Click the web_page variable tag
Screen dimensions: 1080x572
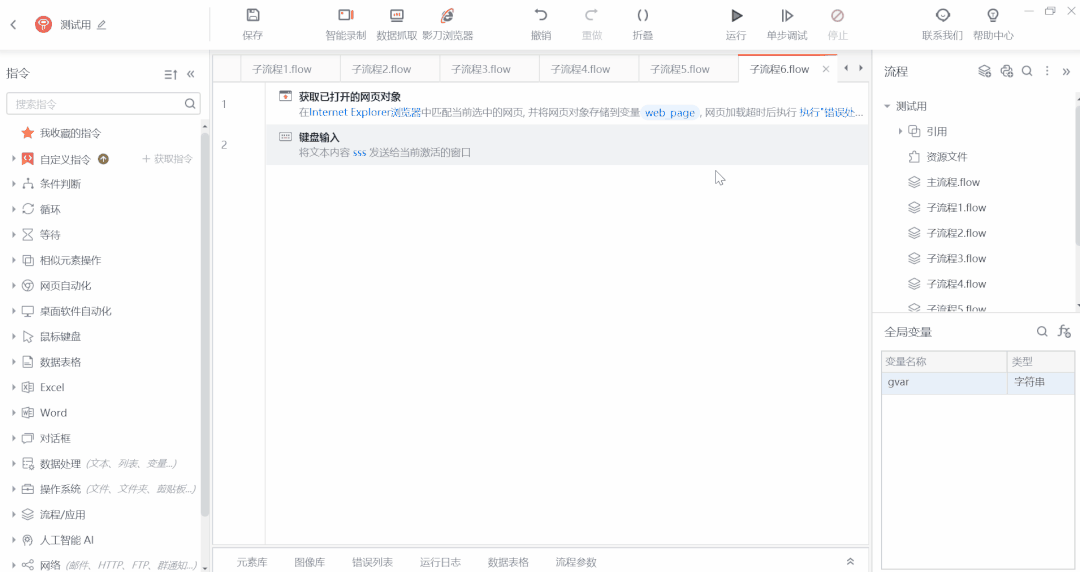click(670, 112)
